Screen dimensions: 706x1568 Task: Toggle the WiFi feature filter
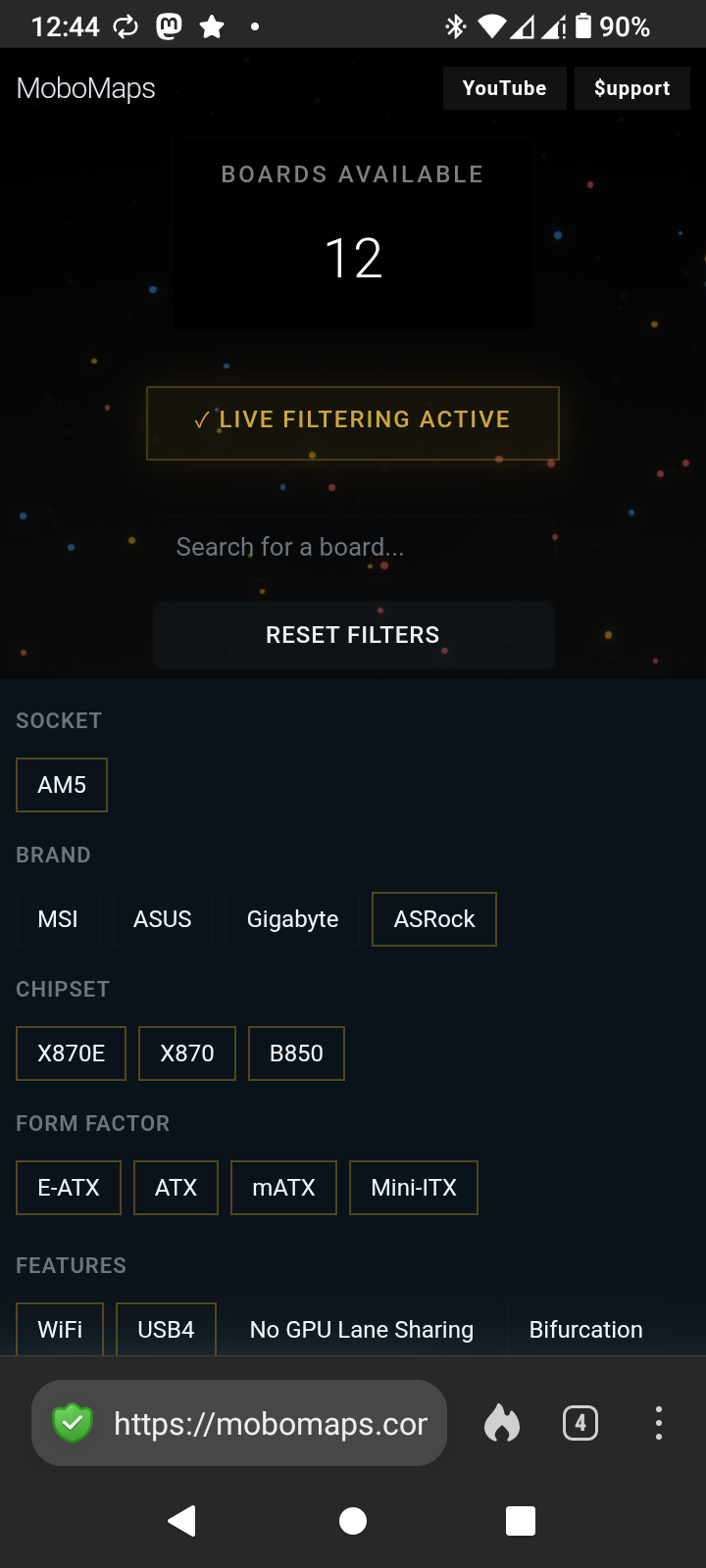point(60,1329)
